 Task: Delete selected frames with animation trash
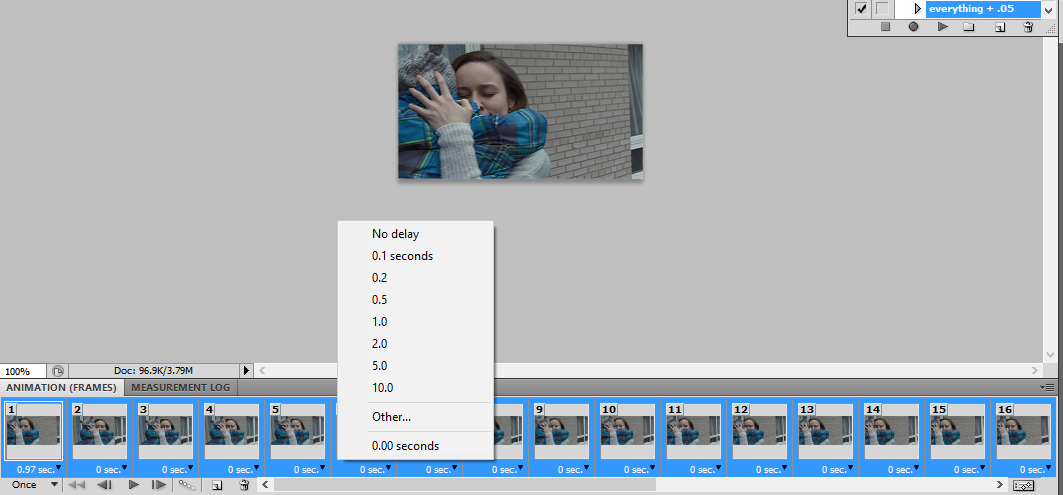click(x=245, y=485)
